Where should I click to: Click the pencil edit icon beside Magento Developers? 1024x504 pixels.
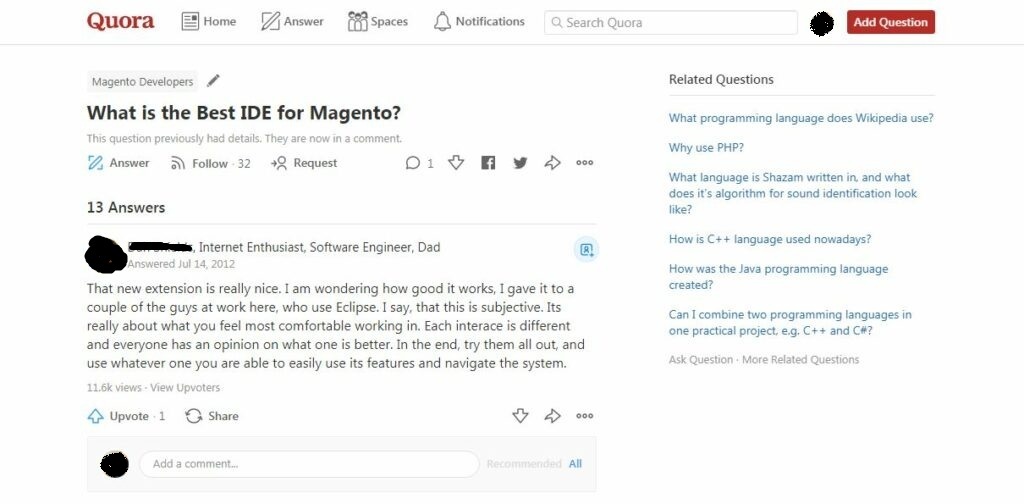coord(213,81)
